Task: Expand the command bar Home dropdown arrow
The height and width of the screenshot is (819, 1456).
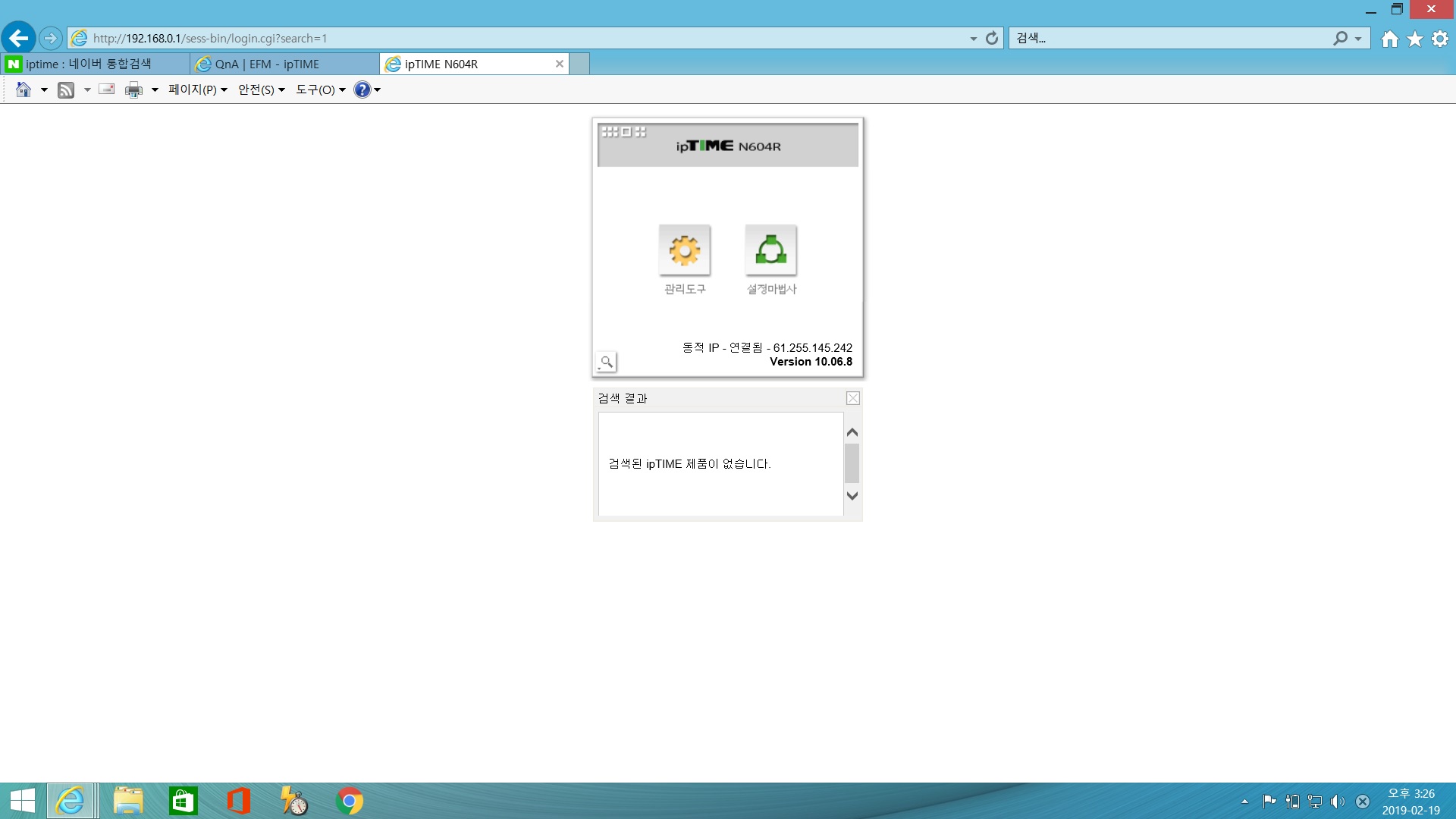Action: point(44,90)
